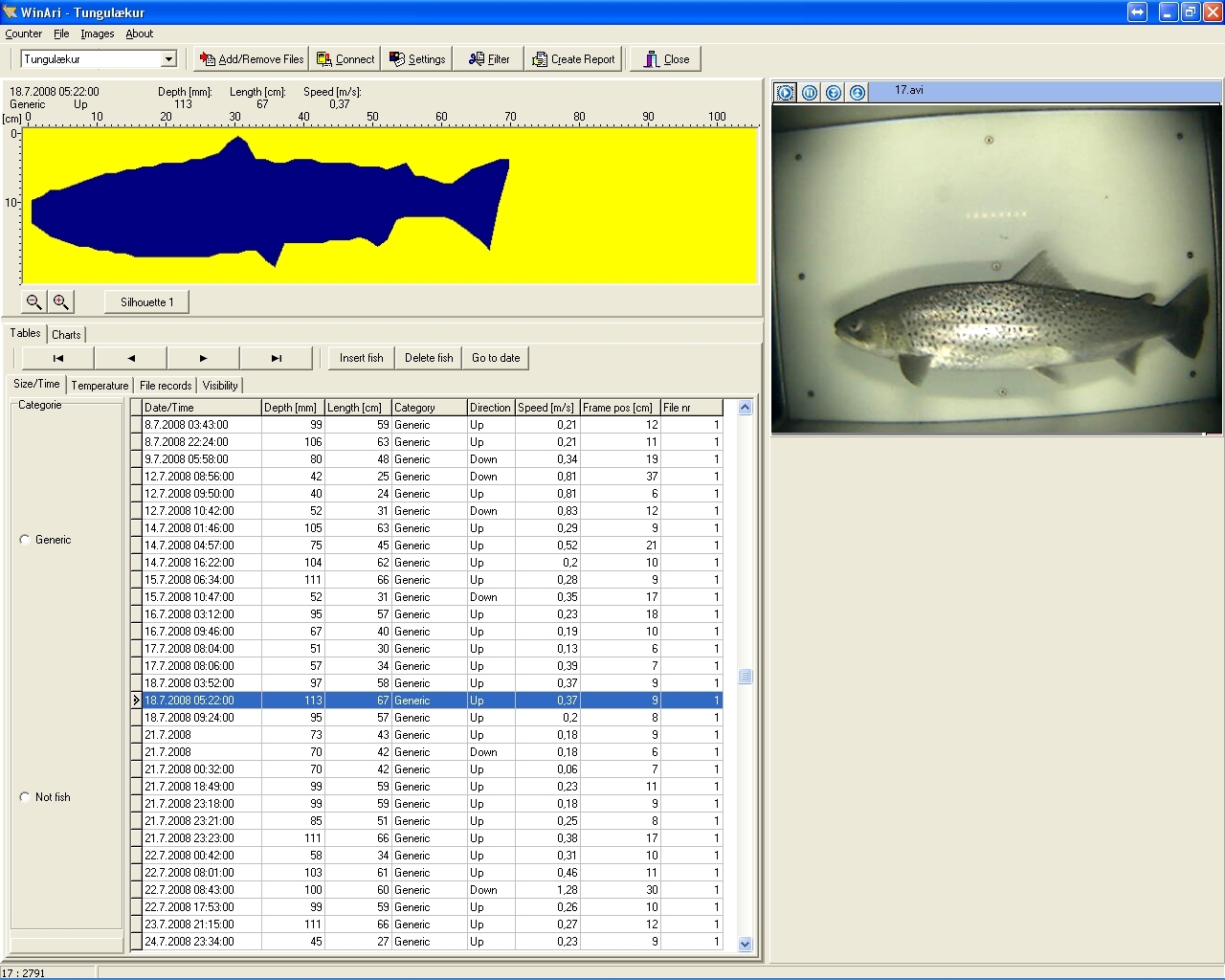Click the Close toolbar button
This screenshot has width=1225, height=980.
pos(666,59)
